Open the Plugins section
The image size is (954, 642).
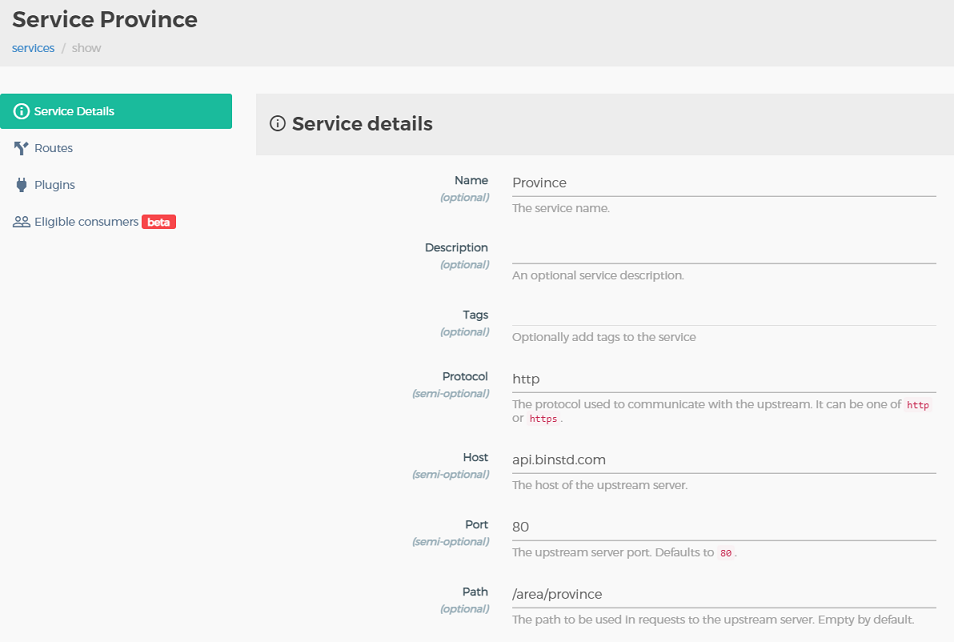(54, 185)
